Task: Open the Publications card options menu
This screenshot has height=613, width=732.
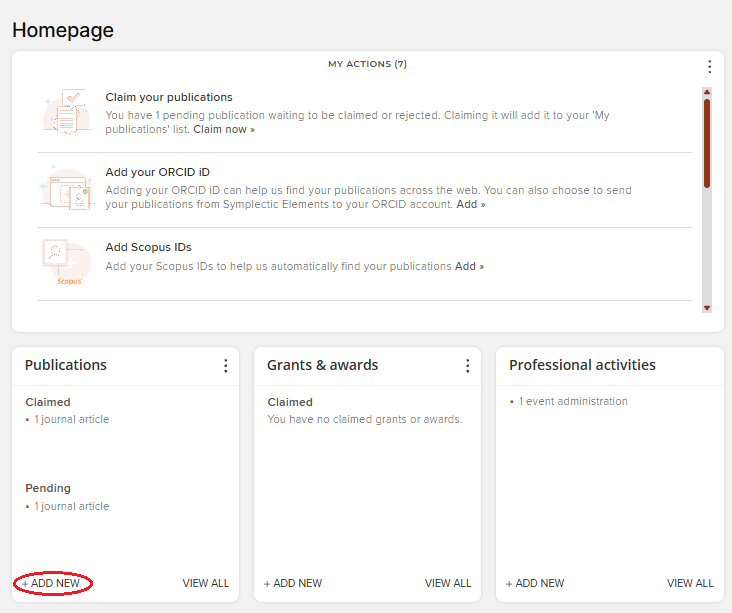Action: pyautogui.click(x=225, y=366)
